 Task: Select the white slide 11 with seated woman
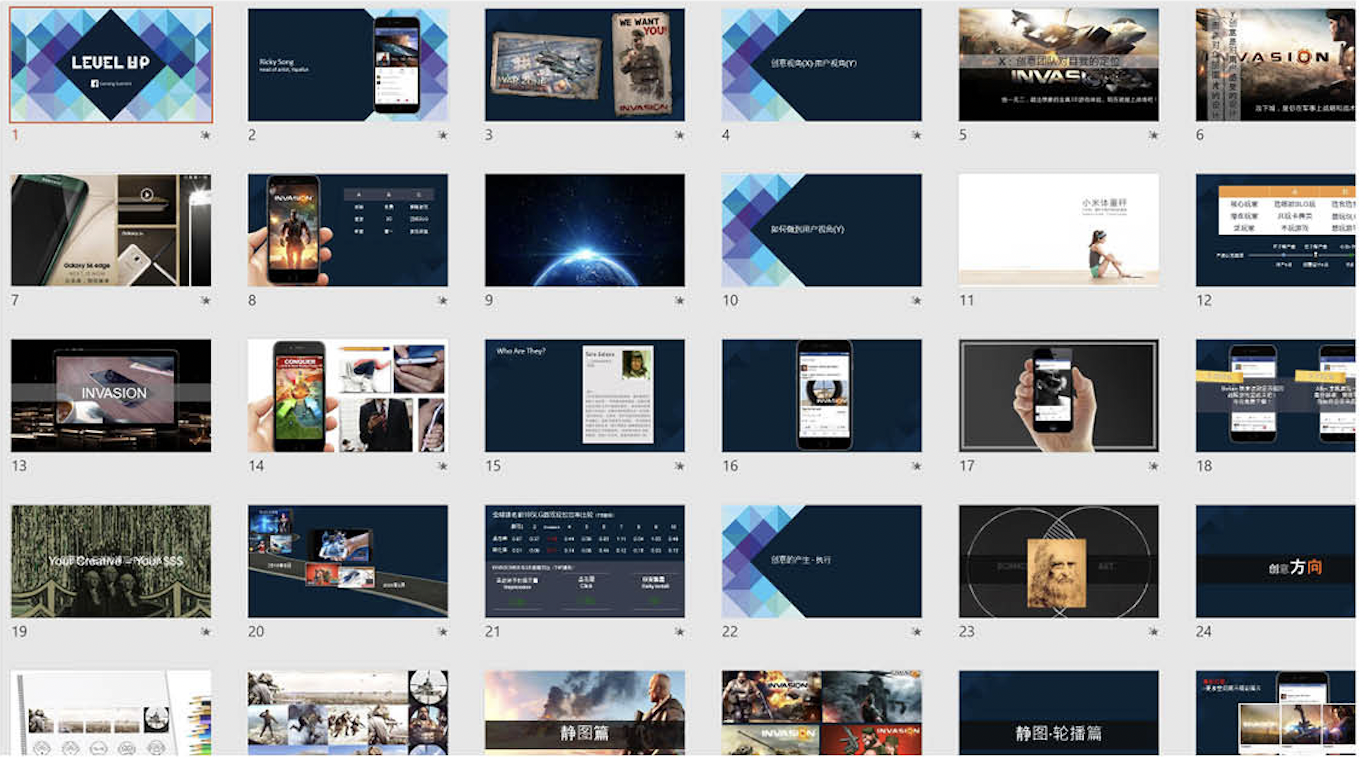1059,230
